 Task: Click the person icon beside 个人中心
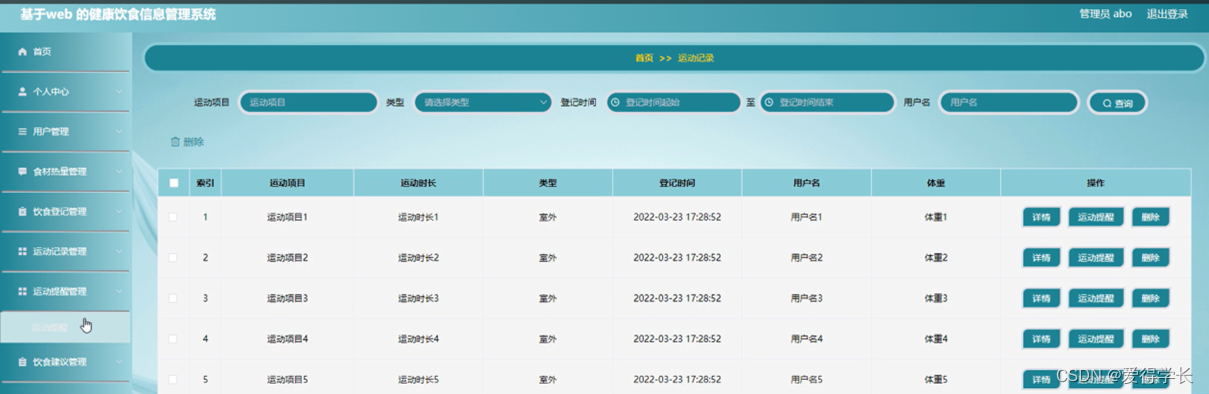coord(22,91)
